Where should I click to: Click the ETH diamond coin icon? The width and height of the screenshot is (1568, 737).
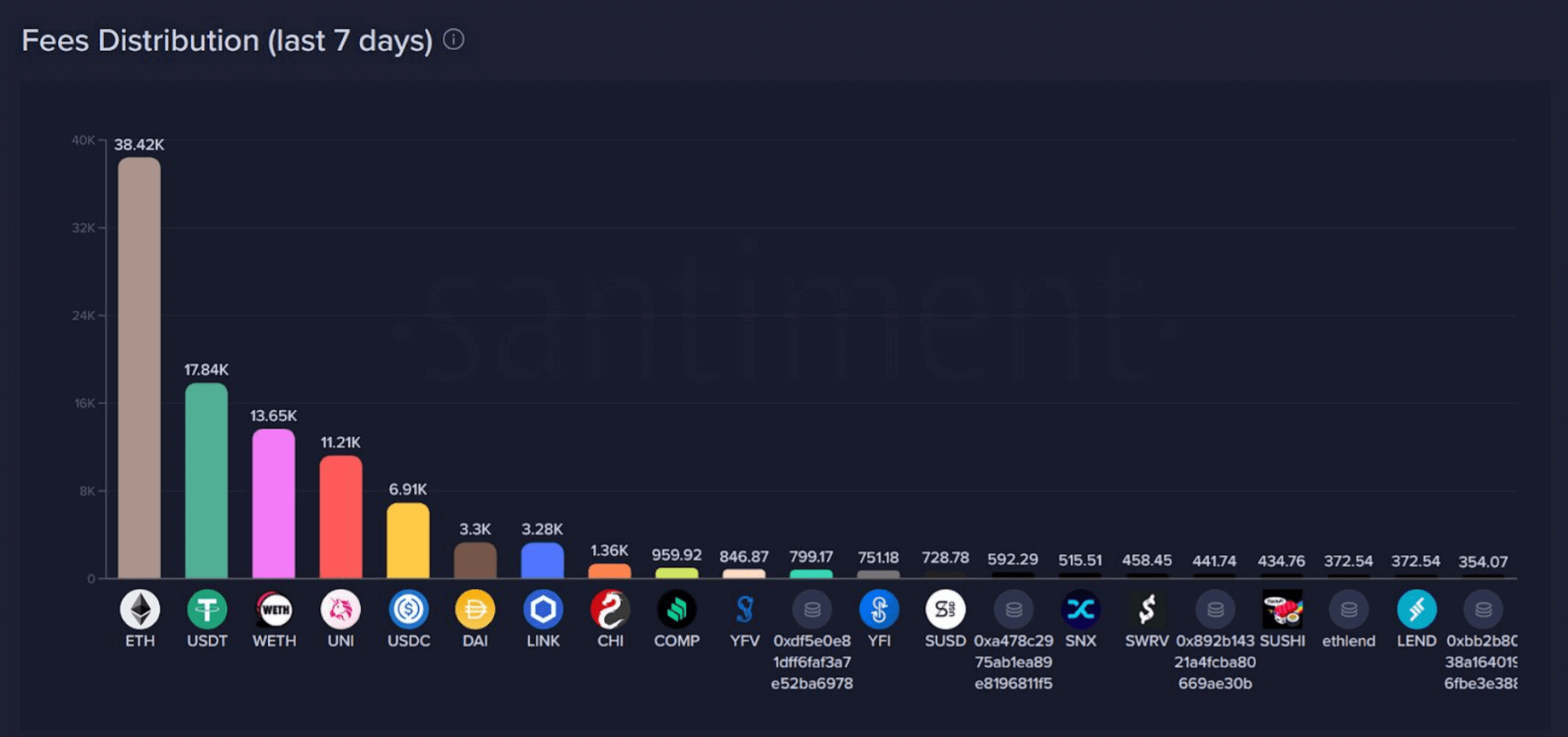(139, 609)
